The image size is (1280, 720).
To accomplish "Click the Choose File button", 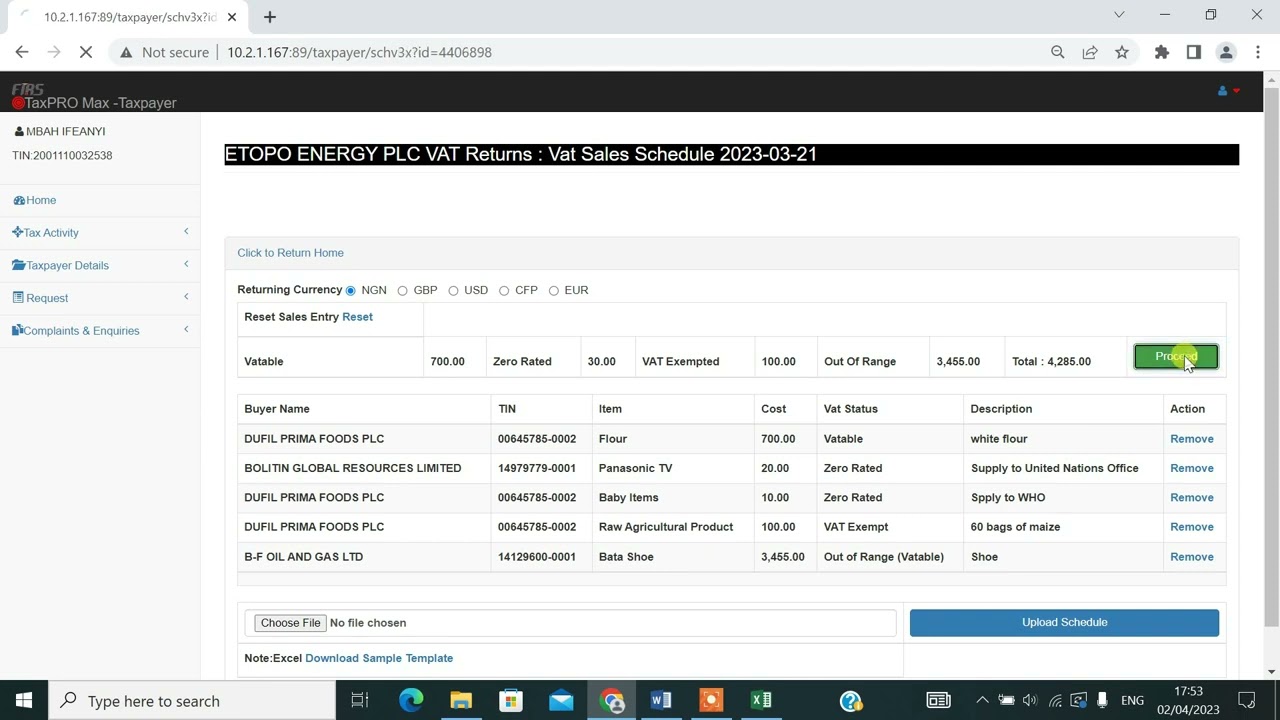I will coord(290,623).
